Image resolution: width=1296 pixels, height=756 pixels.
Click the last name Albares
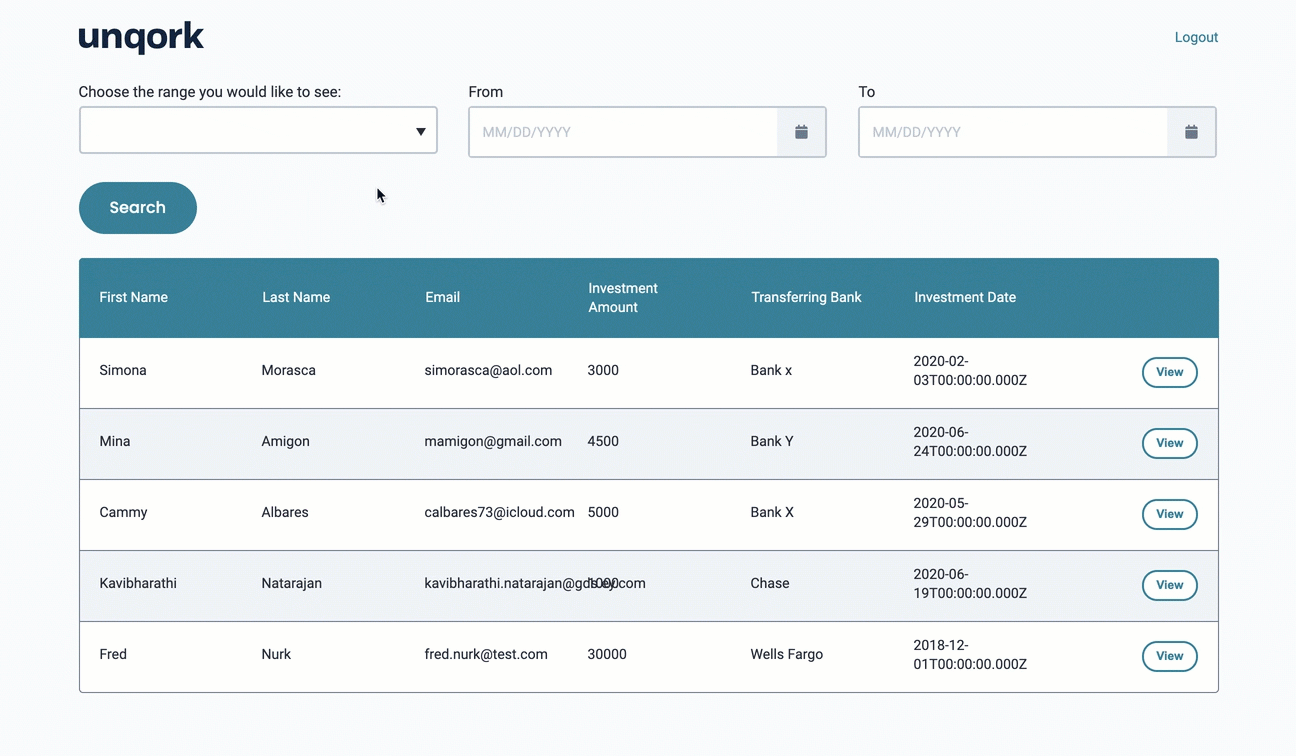[285, 512]
